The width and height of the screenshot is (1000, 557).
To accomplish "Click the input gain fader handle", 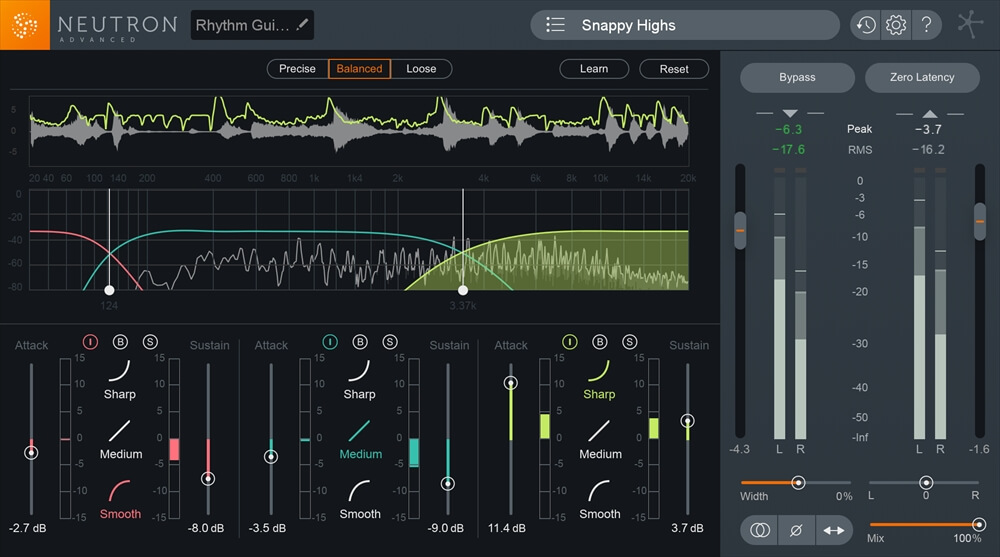I will click(x=740, y=230).
